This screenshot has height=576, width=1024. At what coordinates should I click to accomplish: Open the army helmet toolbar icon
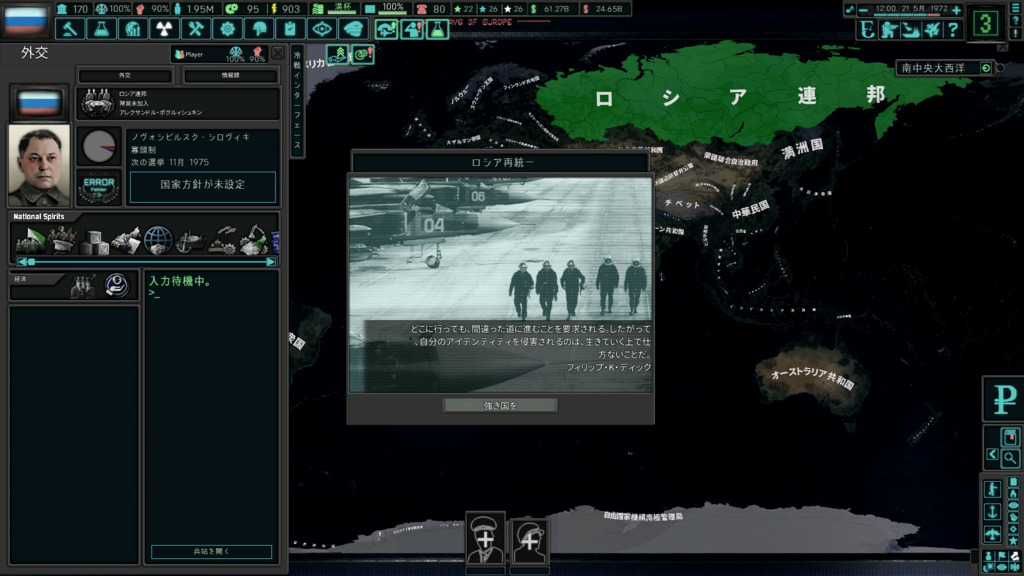coord(259,29)
